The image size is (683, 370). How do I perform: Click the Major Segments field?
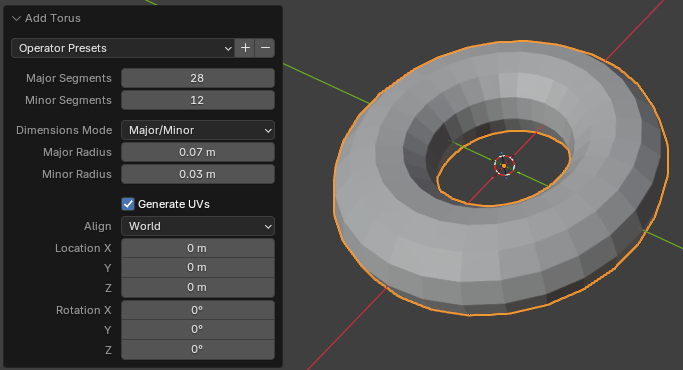pyautogui.click(x=198, y=78)
